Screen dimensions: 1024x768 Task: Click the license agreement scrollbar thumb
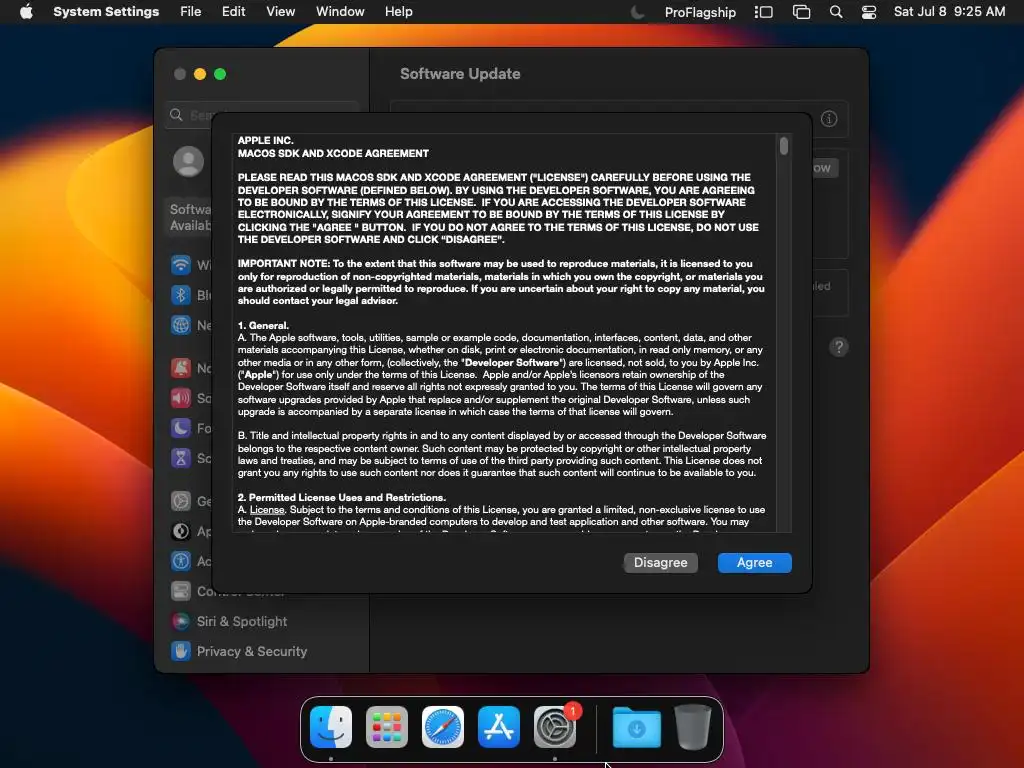[784, 146]
